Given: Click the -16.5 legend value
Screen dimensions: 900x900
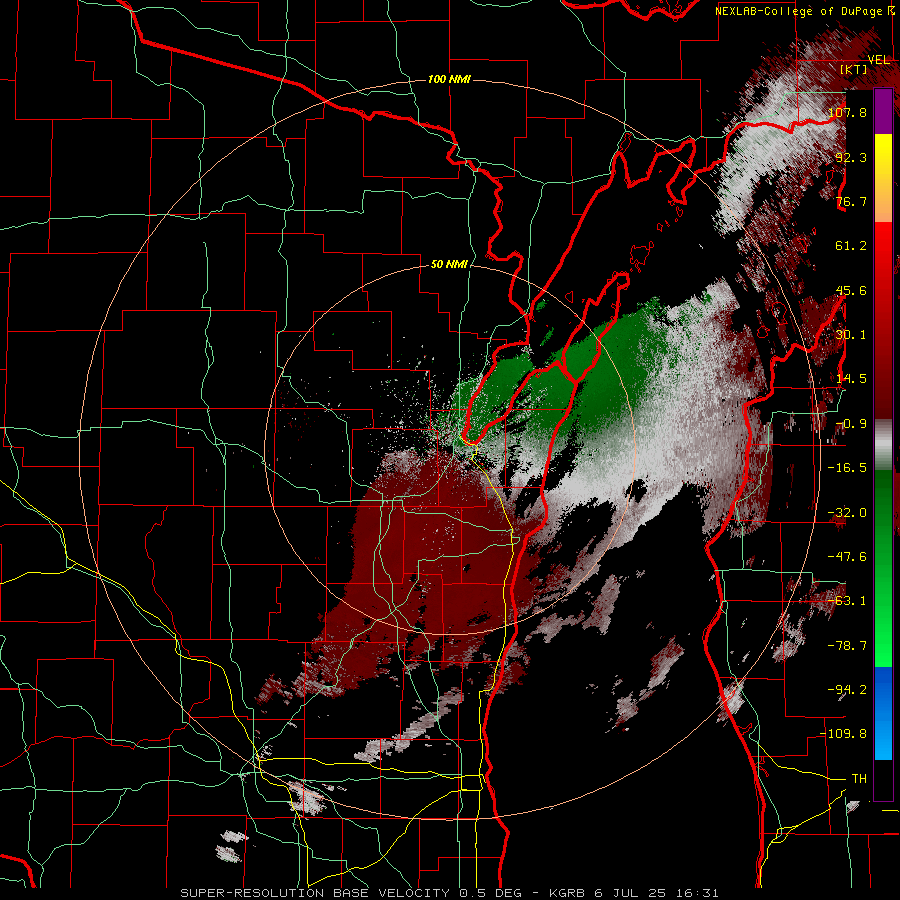Looking at the screenshot, I should pyautogui.click(x=847, y=468).
